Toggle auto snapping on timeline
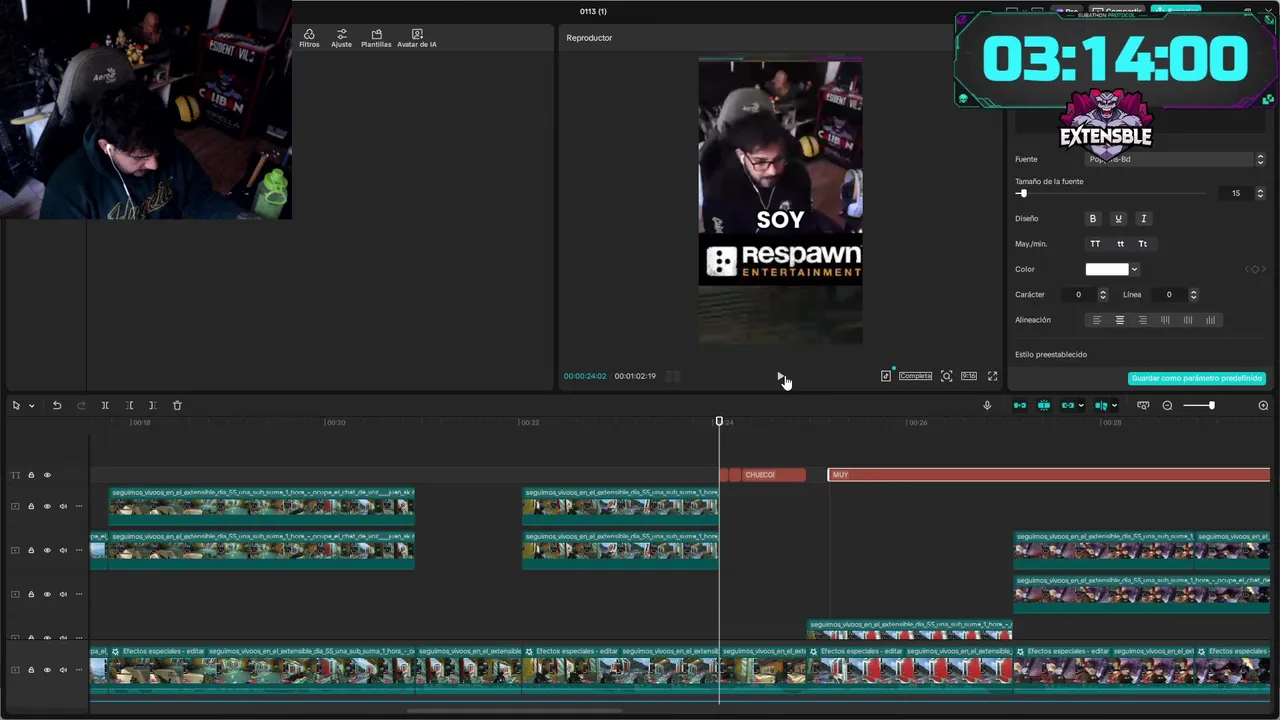The height and width of the screenshot is (720, 1280). point(1044,405)
